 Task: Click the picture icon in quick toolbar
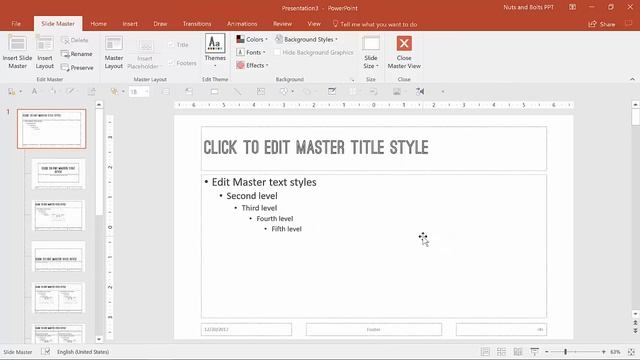[397, 92]
